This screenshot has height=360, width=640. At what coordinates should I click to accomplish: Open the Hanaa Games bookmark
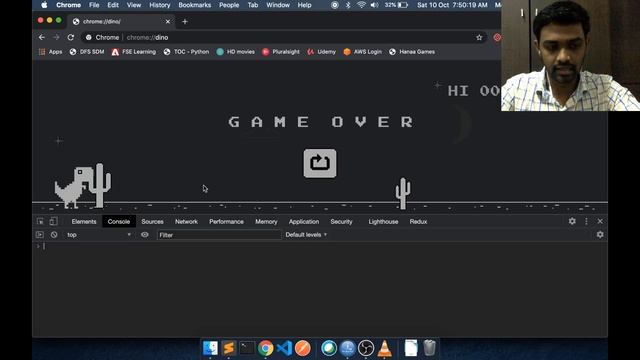(412, 52)
